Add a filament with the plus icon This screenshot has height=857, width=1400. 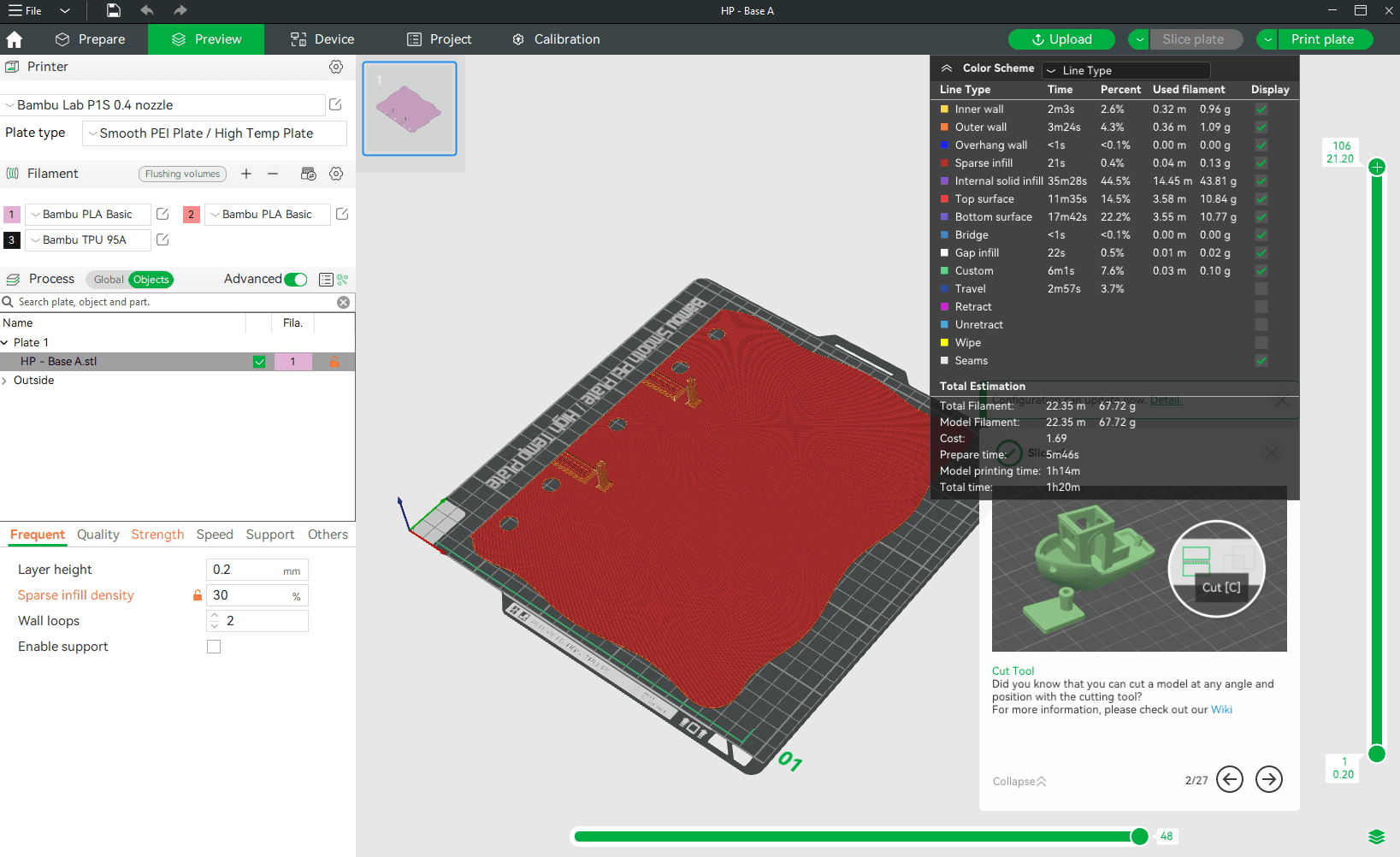coord(246,174)
